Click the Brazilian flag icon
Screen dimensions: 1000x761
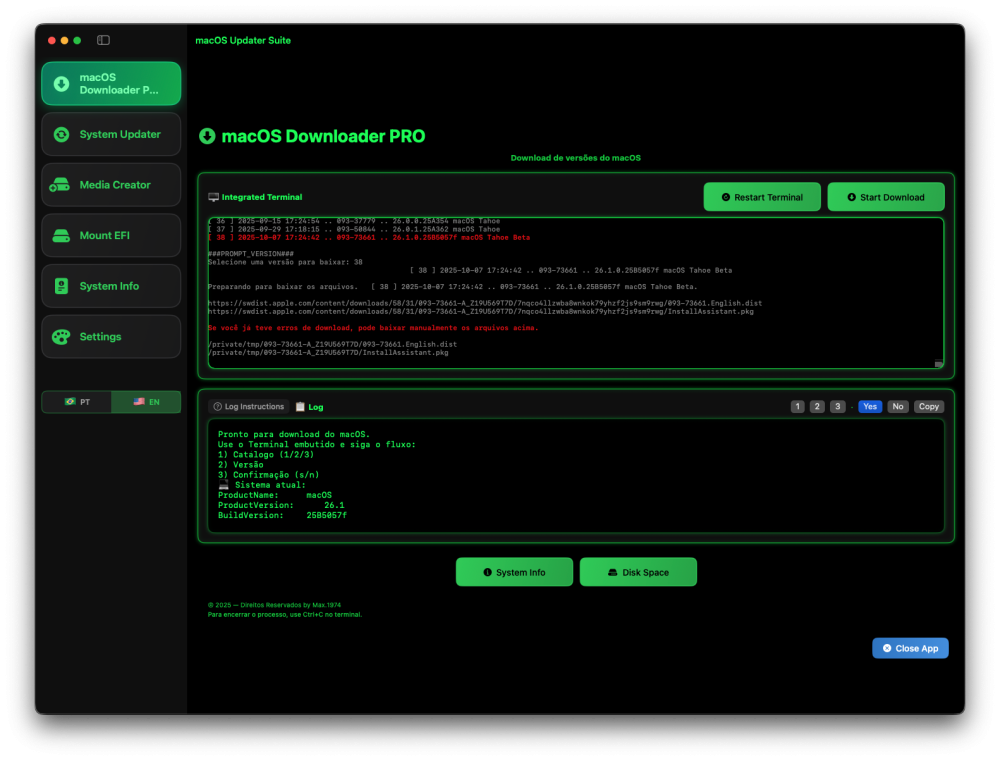70,402
